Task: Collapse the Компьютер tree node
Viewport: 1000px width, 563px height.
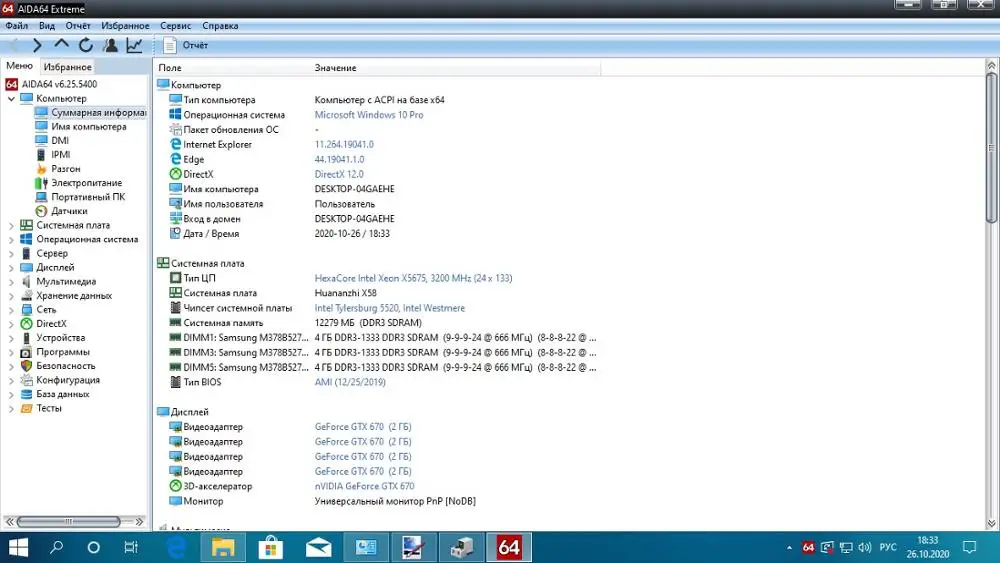Action: pos(11,99)
